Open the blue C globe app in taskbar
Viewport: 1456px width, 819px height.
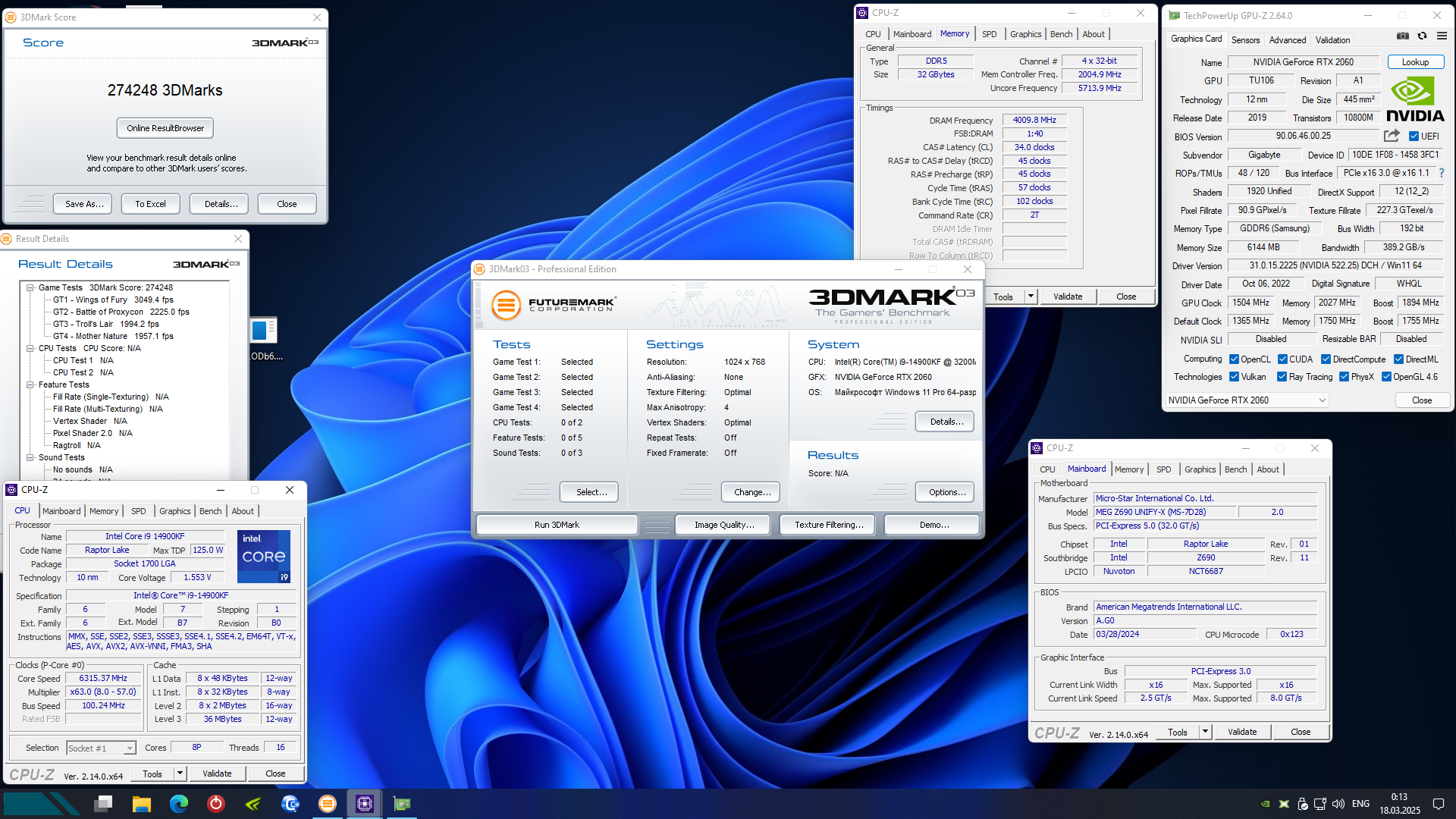pos(290,804)
